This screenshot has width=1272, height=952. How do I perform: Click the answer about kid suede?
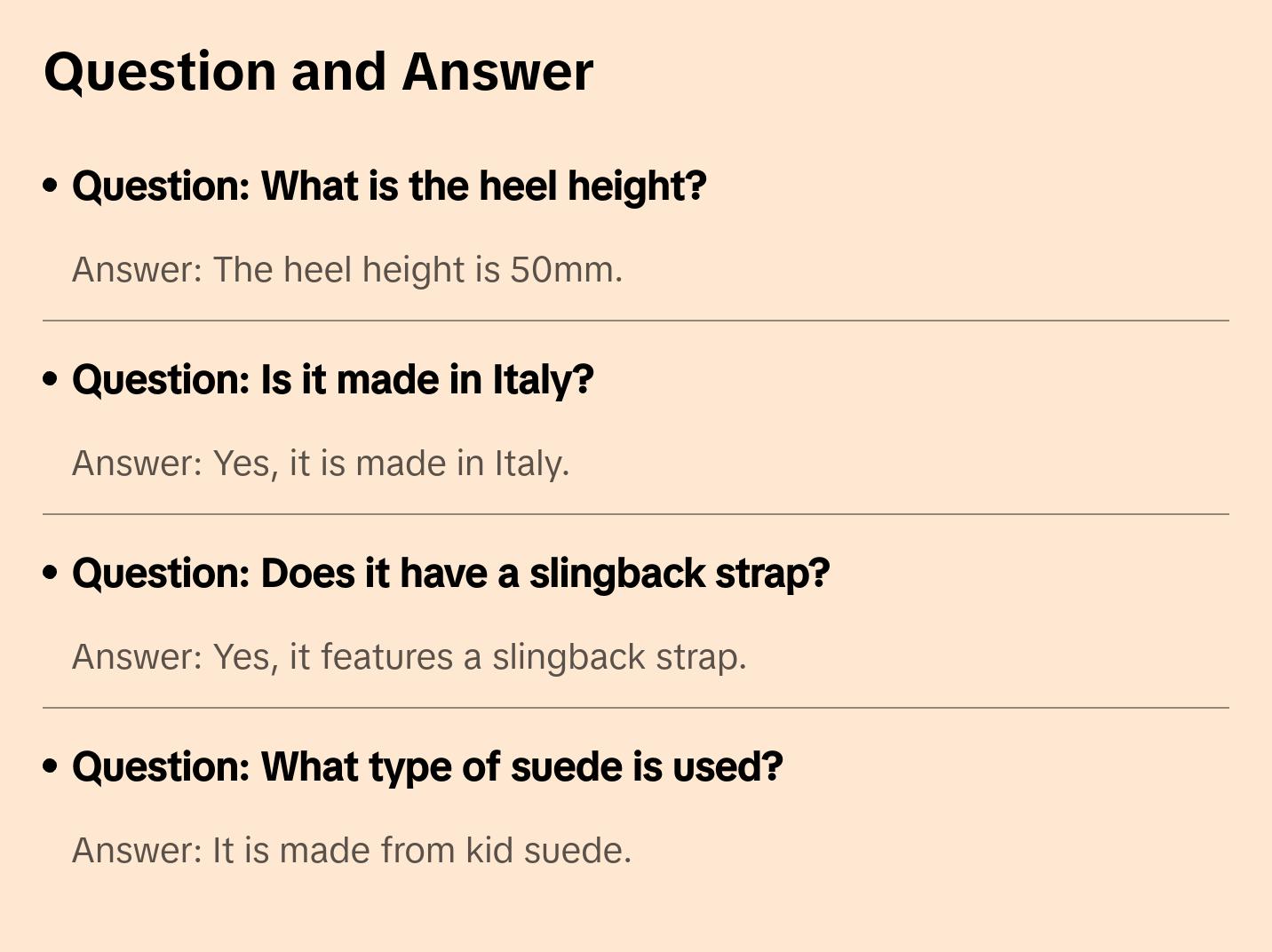click(352, 851)
